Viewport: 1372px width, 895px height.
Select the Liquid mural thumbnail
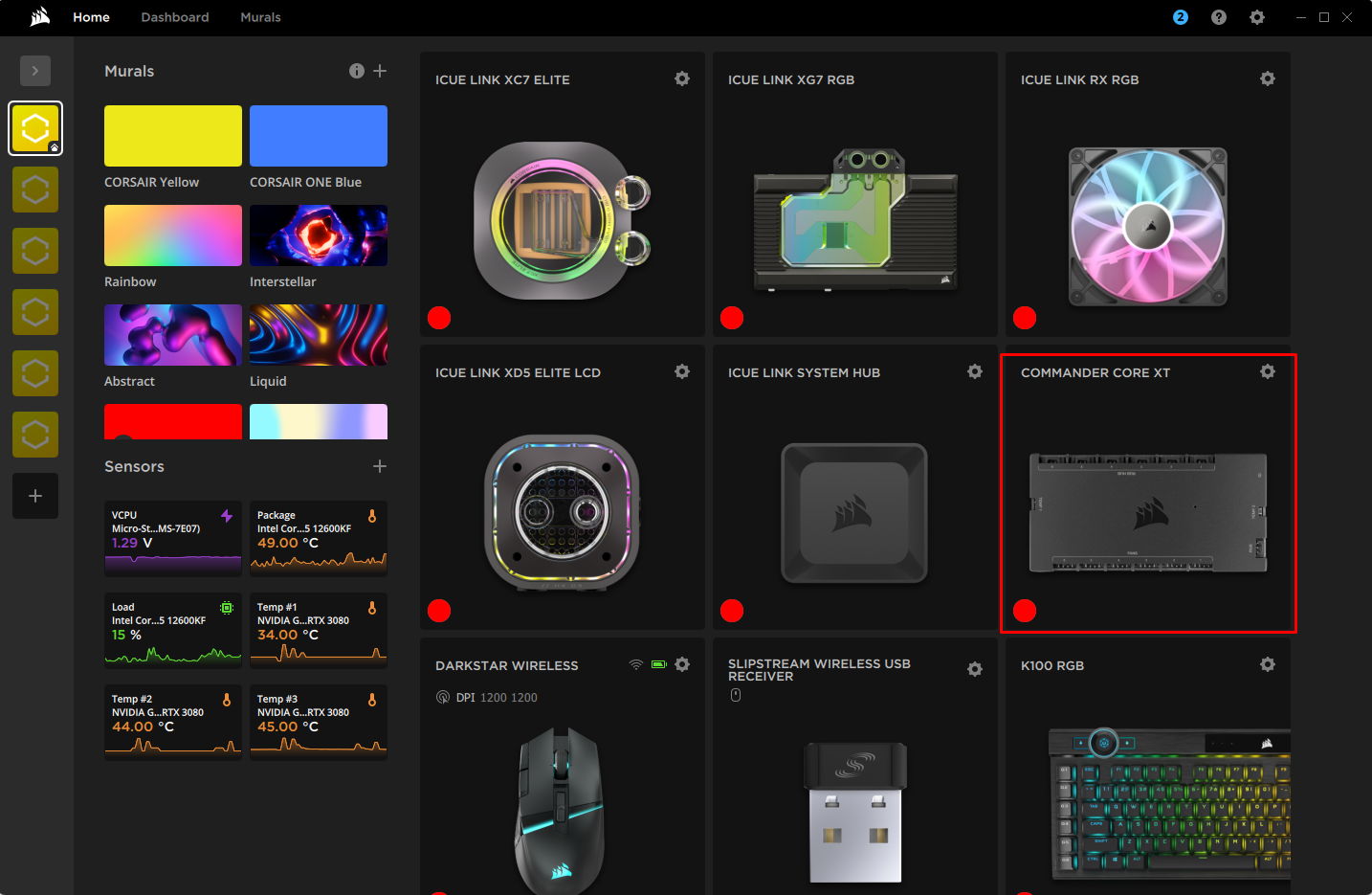coord(319,335)
